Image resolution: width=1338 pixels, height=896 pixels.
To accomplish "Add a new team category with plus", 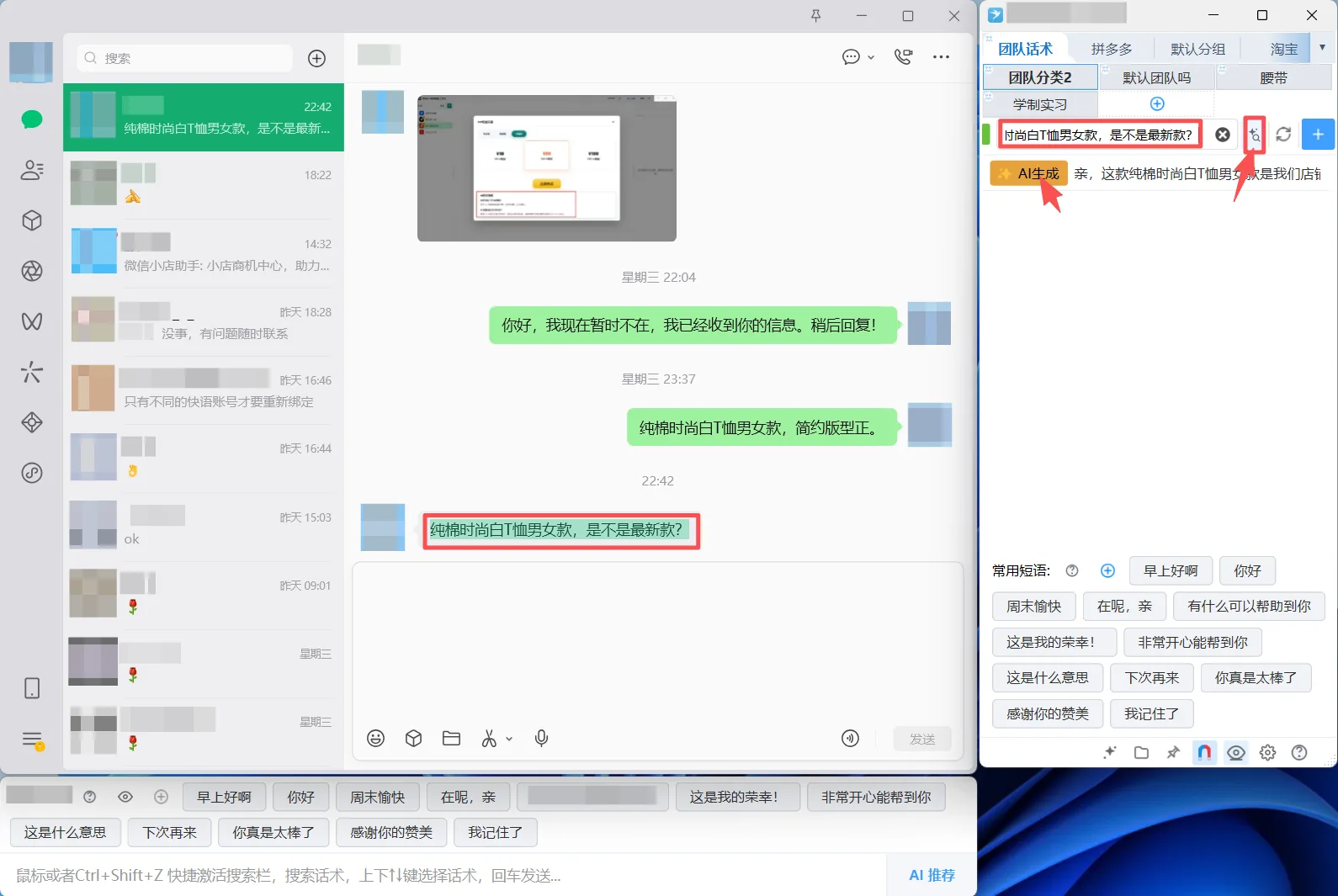I will (1157, 103).
